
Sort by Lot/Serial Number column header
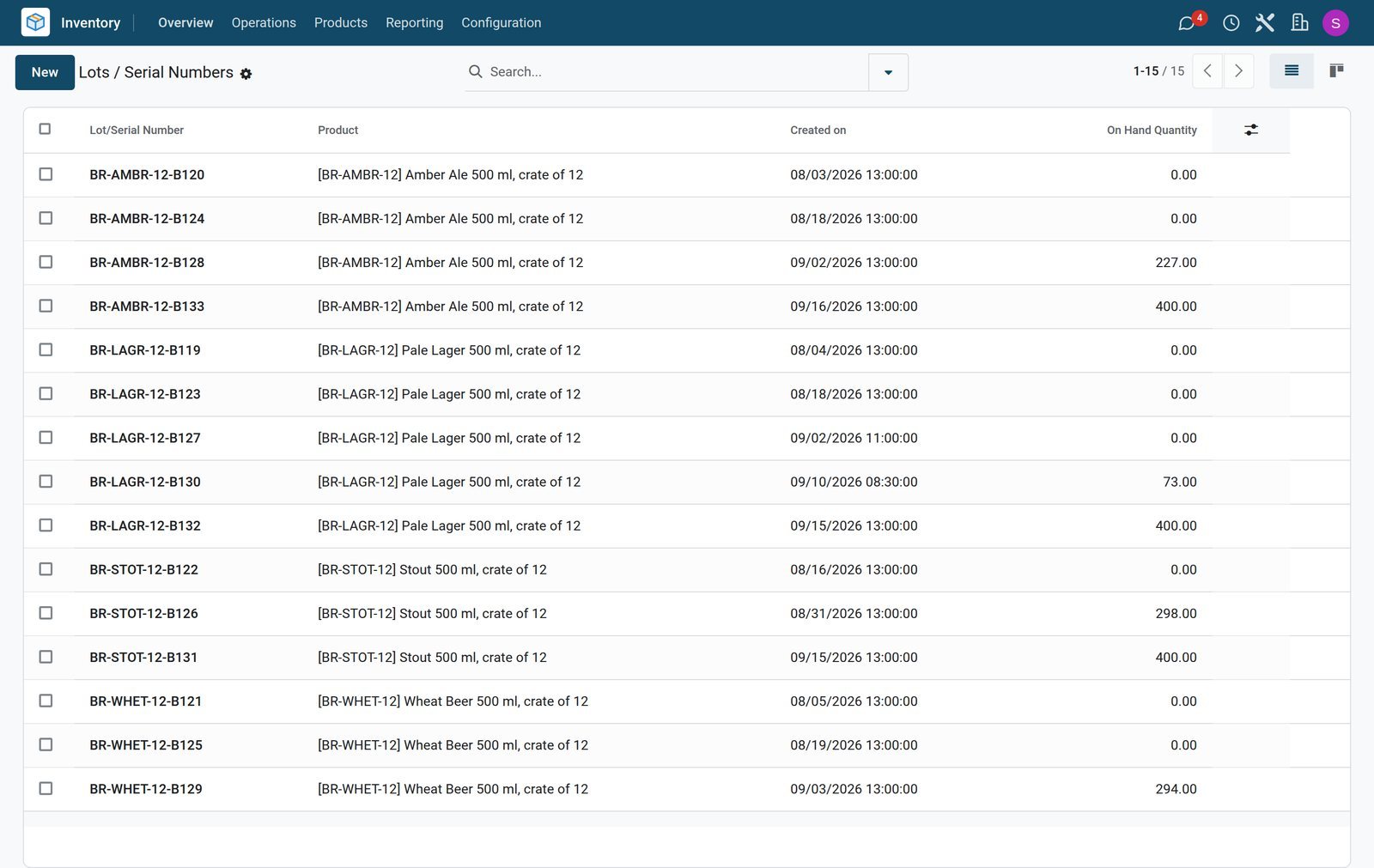(137, 131)
